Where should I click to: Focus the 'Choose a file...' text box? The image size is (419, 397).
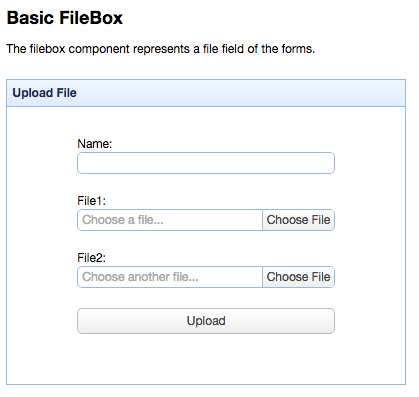[170, 220]
